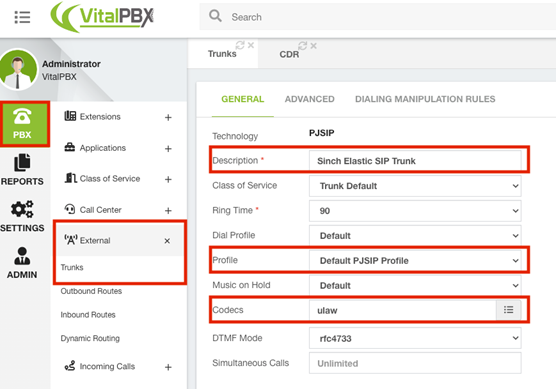Image resolution: width=556 pixels, height=389 pixels.
Task: Click the Administrator avatar image
Action: [18, 70]
